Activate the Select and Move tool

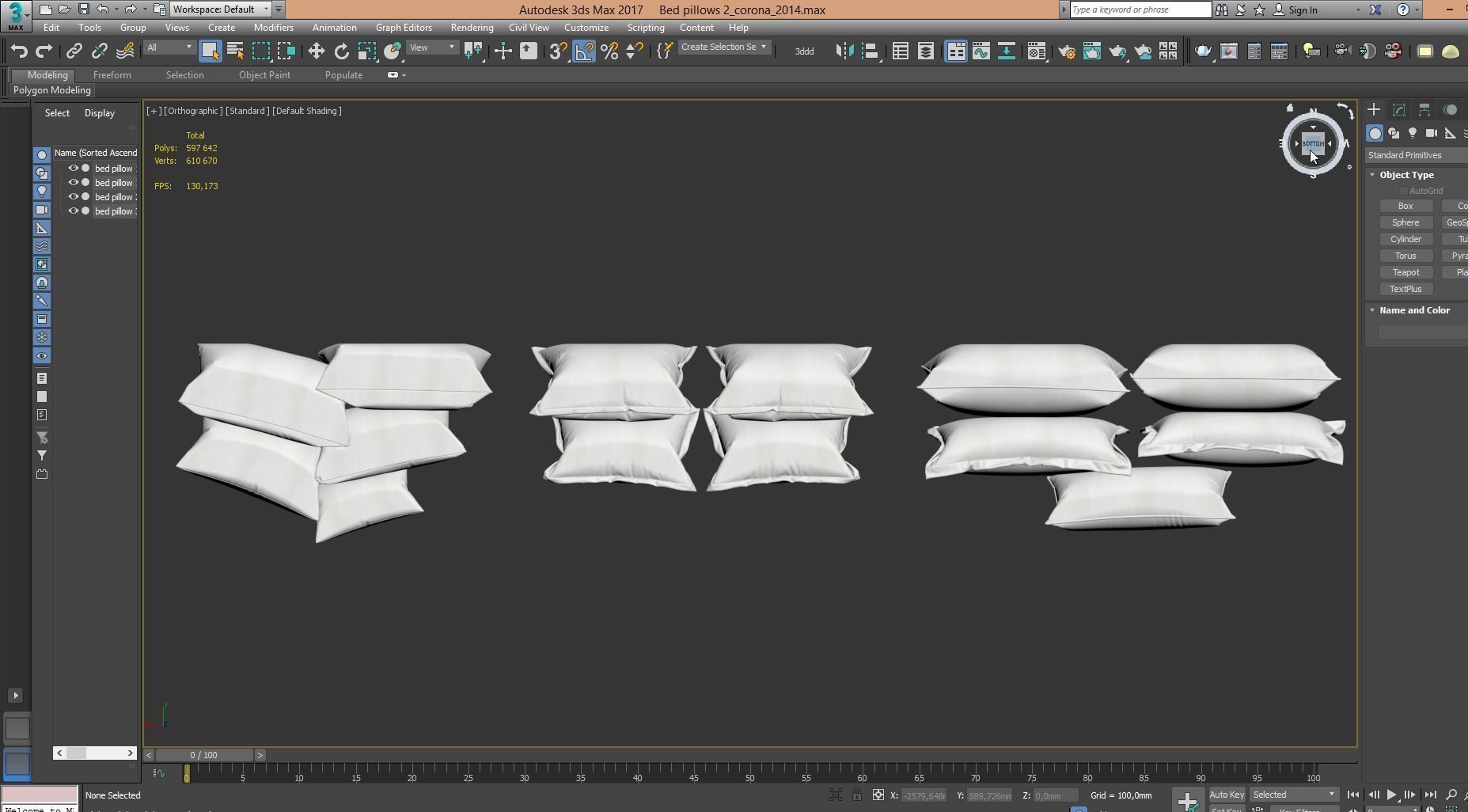pyautogui.click(x=316, y=51)
